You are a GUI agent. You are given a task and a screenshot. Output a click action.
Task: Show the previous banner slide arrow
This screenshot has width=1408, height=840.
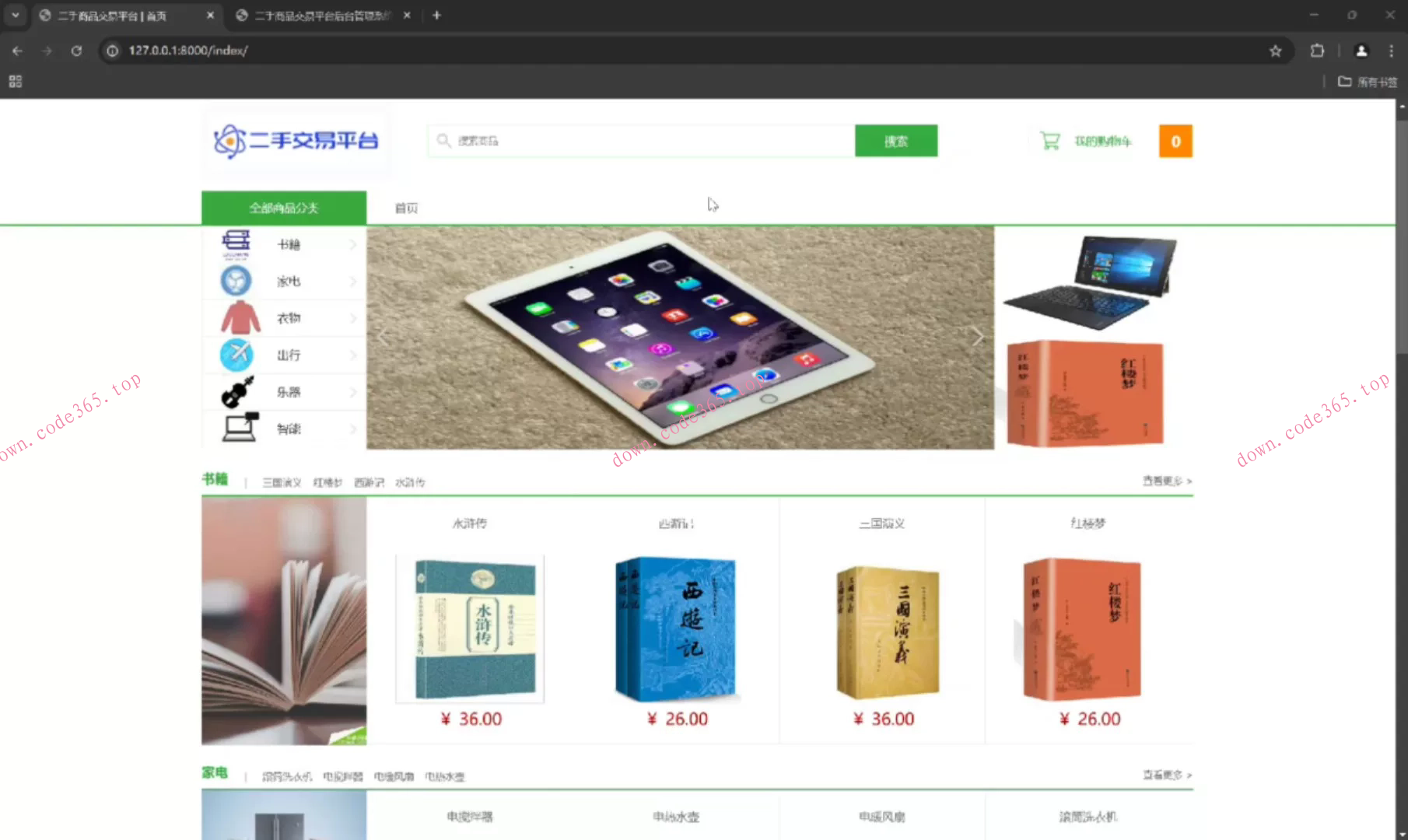pyautogui.click(x=383, y=337)
